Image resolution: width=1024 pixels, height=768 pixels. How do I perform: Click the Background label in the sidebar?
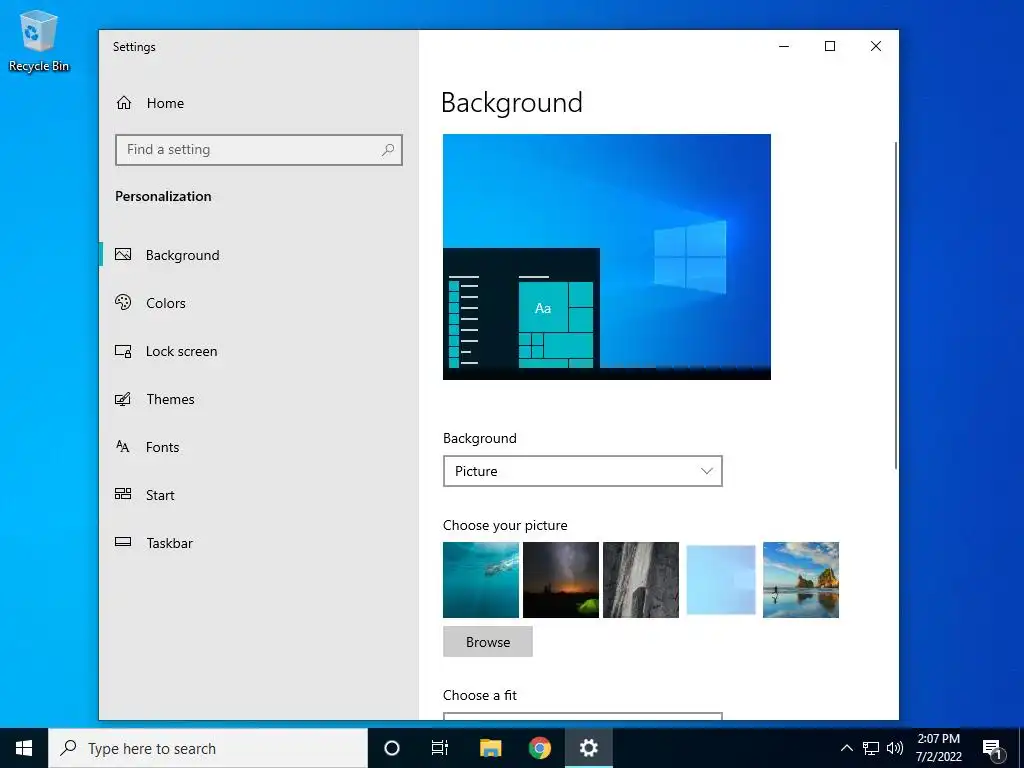coord(182,255)
